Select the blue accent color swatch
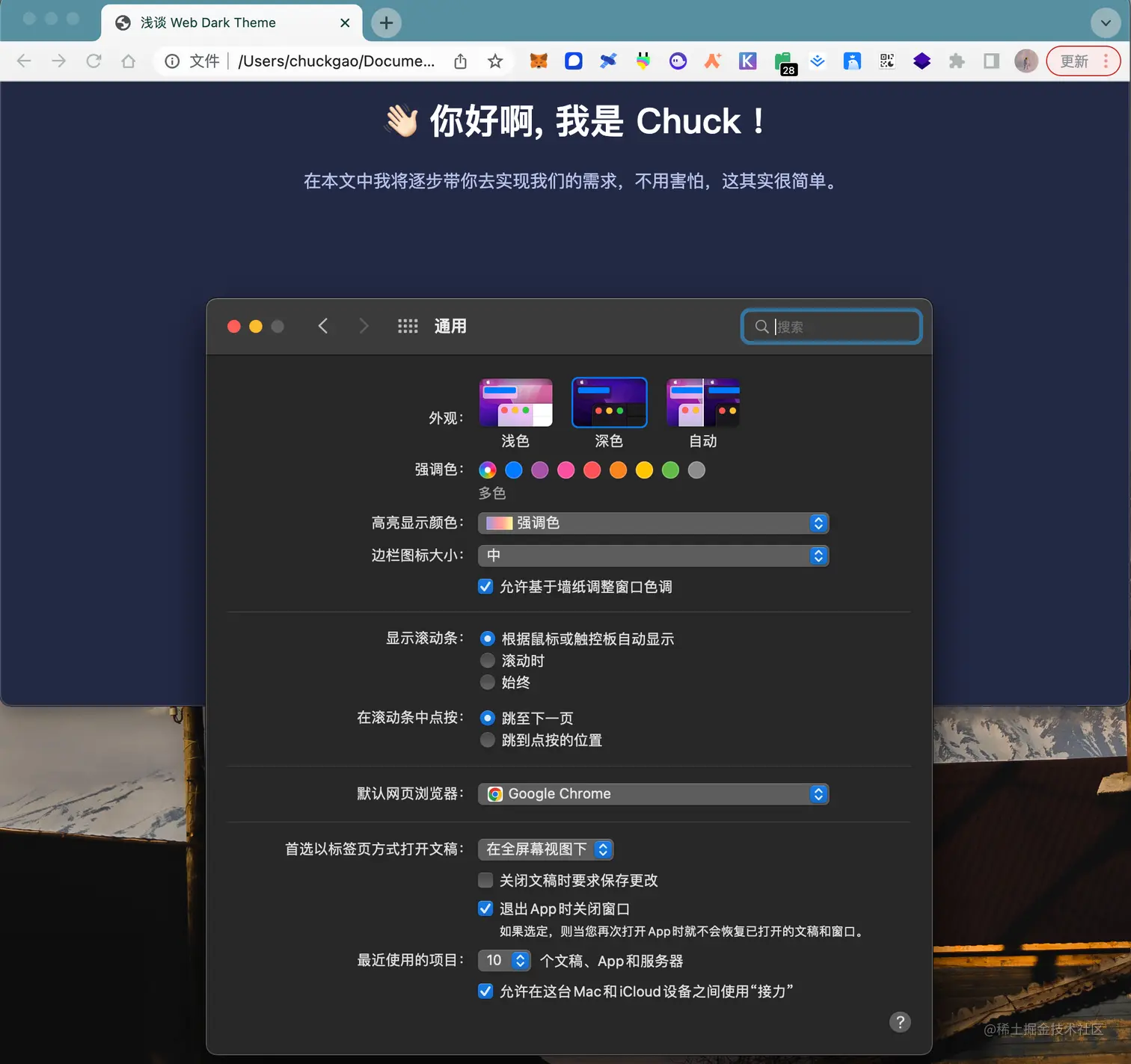The height and width of the screenshot is (1064, 1131). (x=513, y=470)
